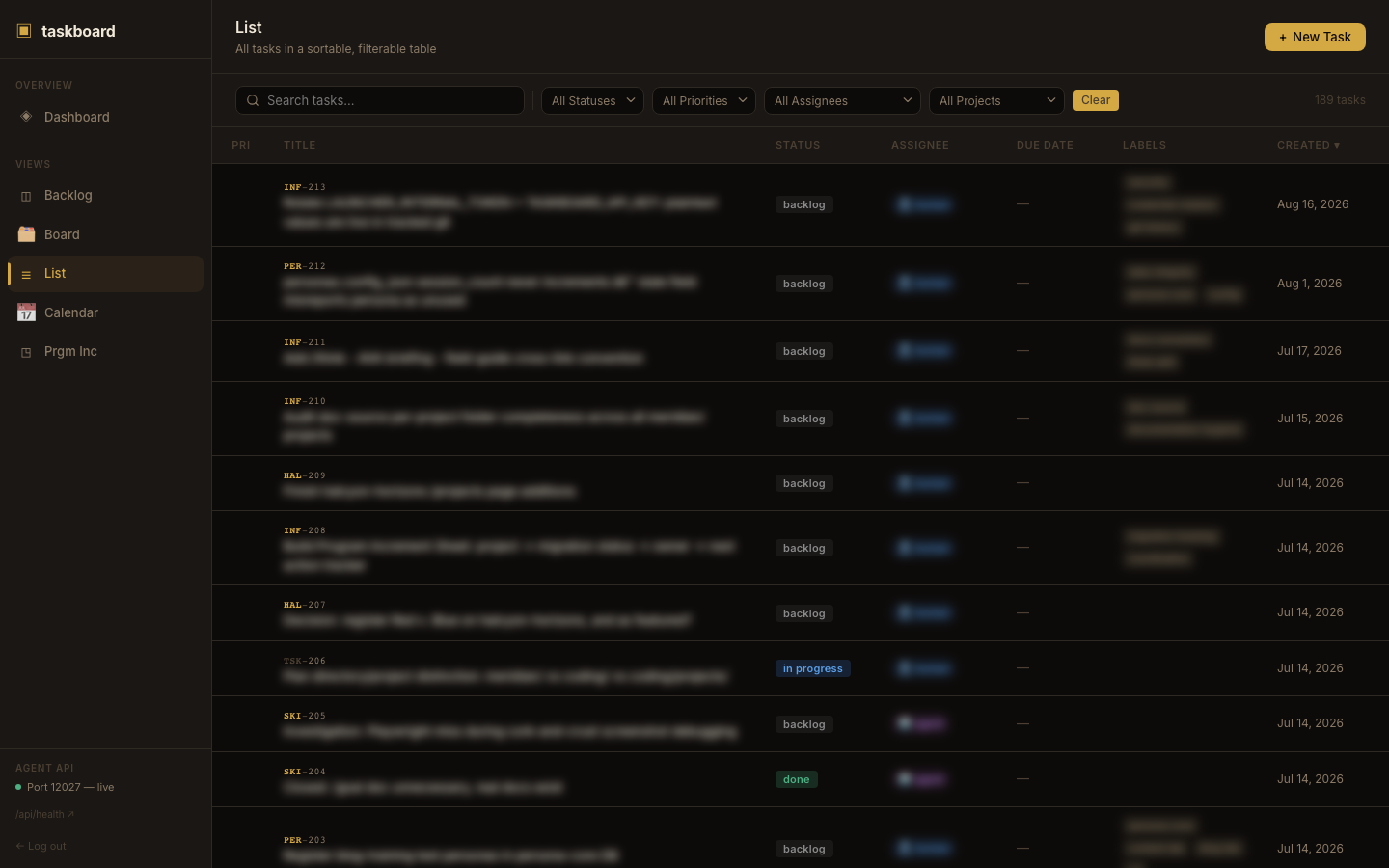Click the Calendar icon in sidebar
The width and height of the screenshot is (1389, 868).
point(26,312)
